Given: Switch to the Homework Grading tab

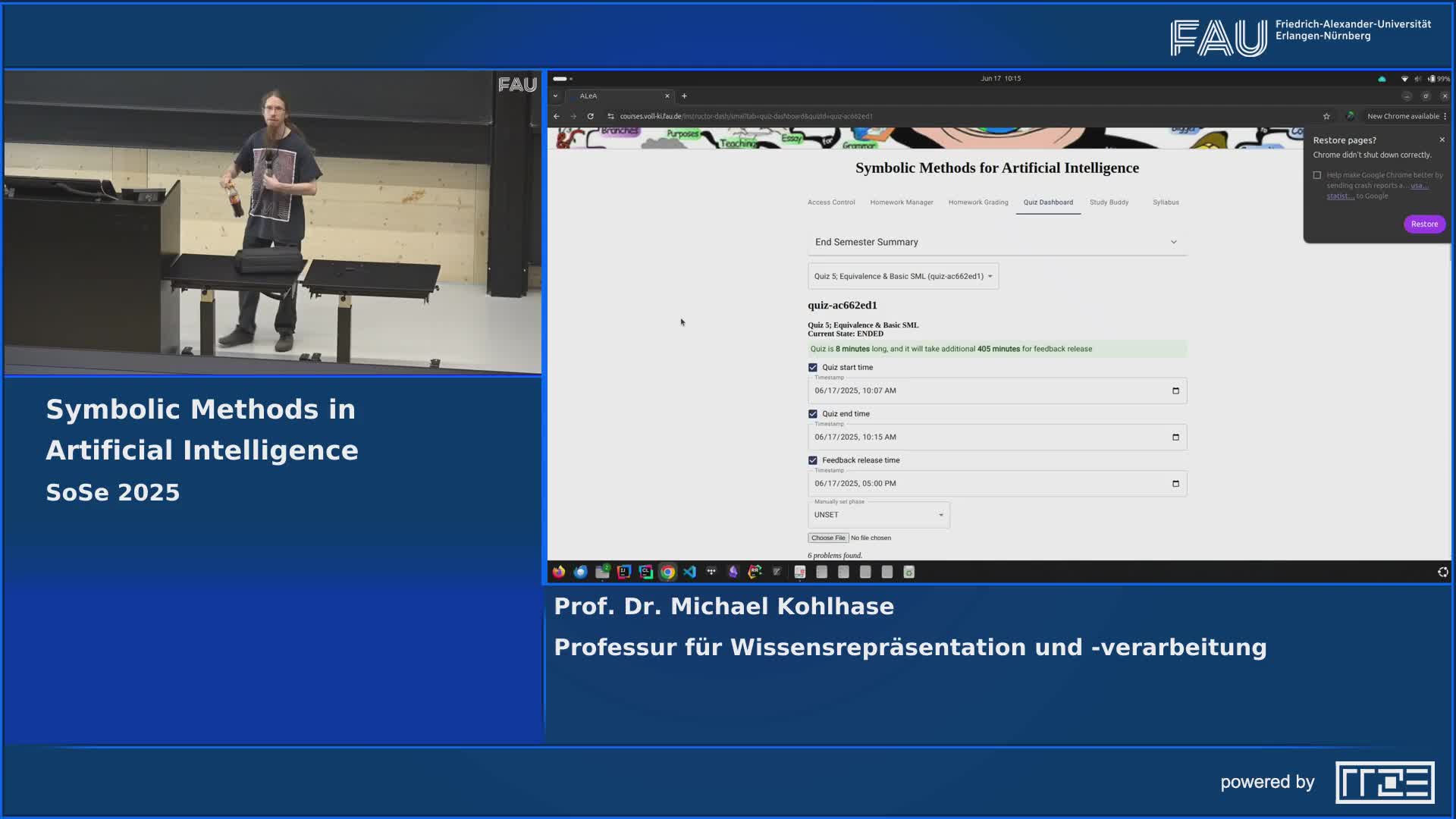Looking at the screenshot, I should point(977,202).
